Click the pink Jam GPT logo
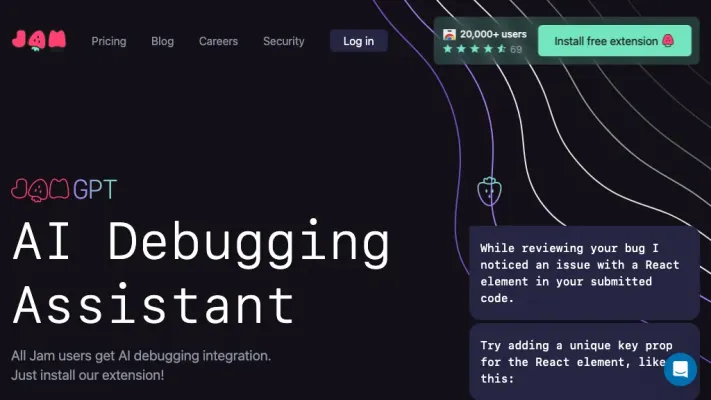This screenshot has height=400, width=711. [64, 189]
